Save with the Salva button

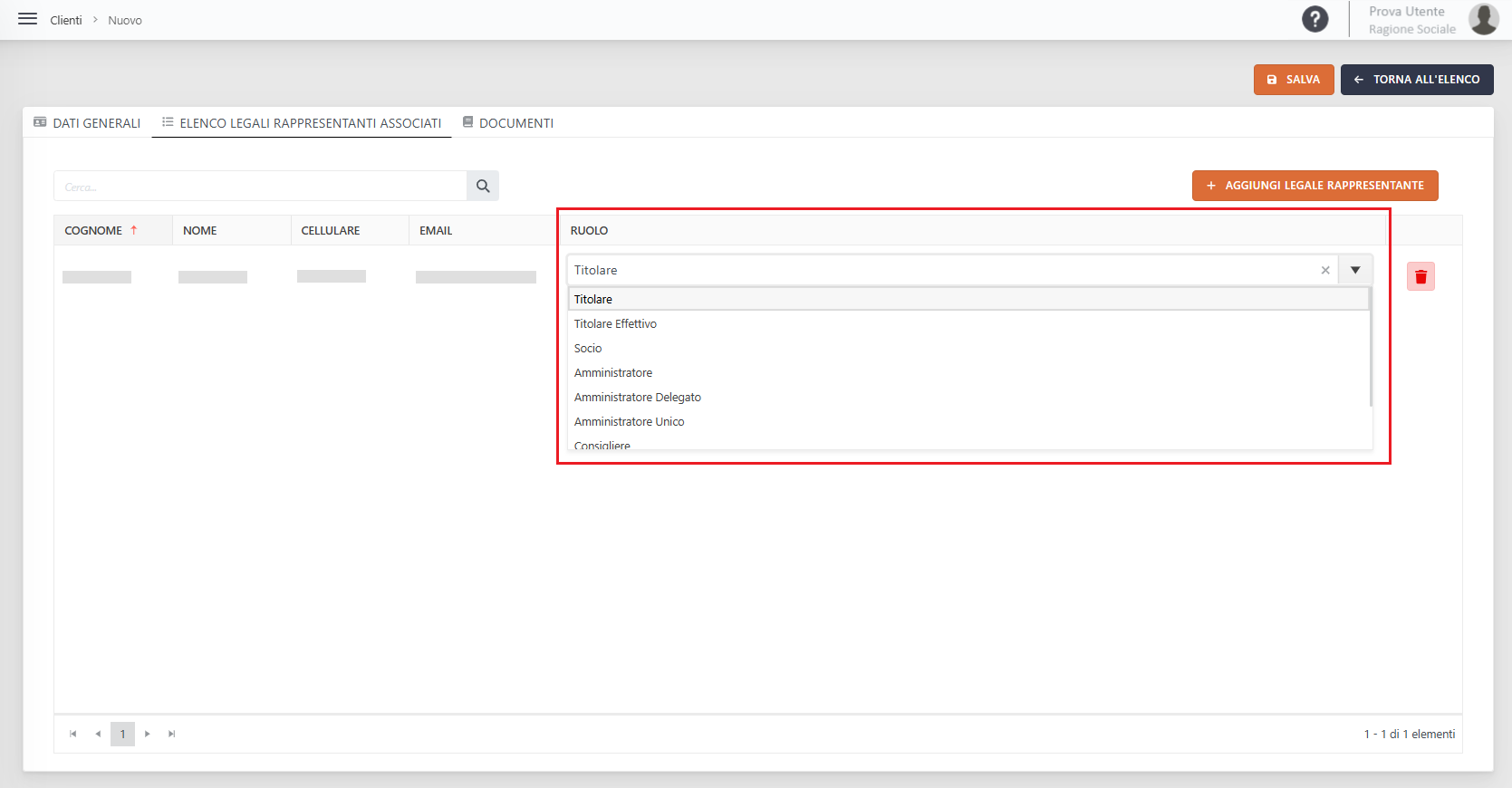[1294, 80]
